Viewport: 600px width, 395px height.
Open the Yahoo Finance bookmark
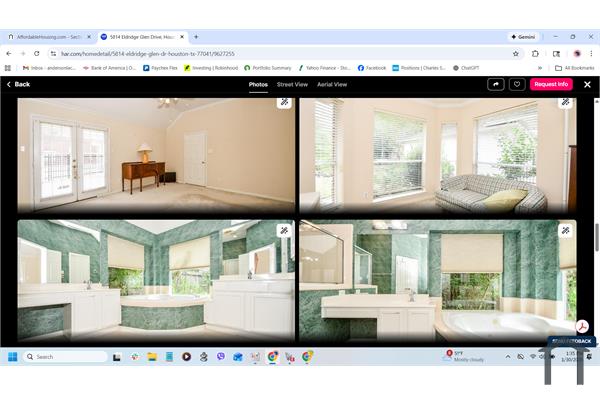[324, 68]
